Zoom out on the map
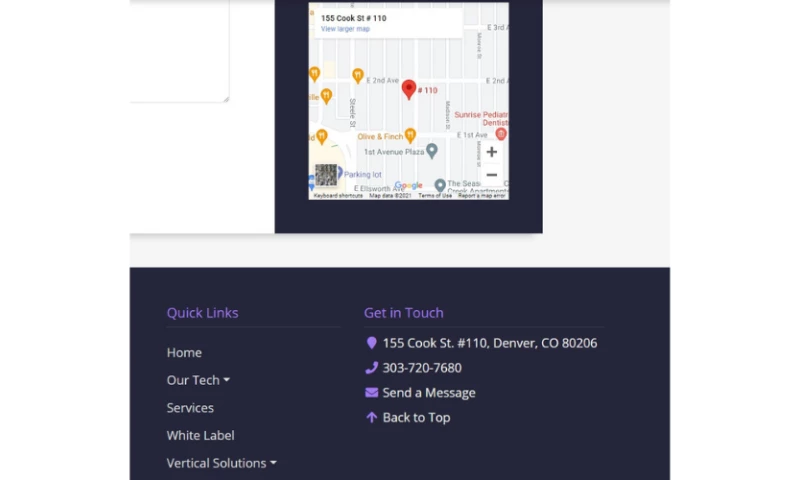This screenshot has height=480, width=800. [491, 175]
